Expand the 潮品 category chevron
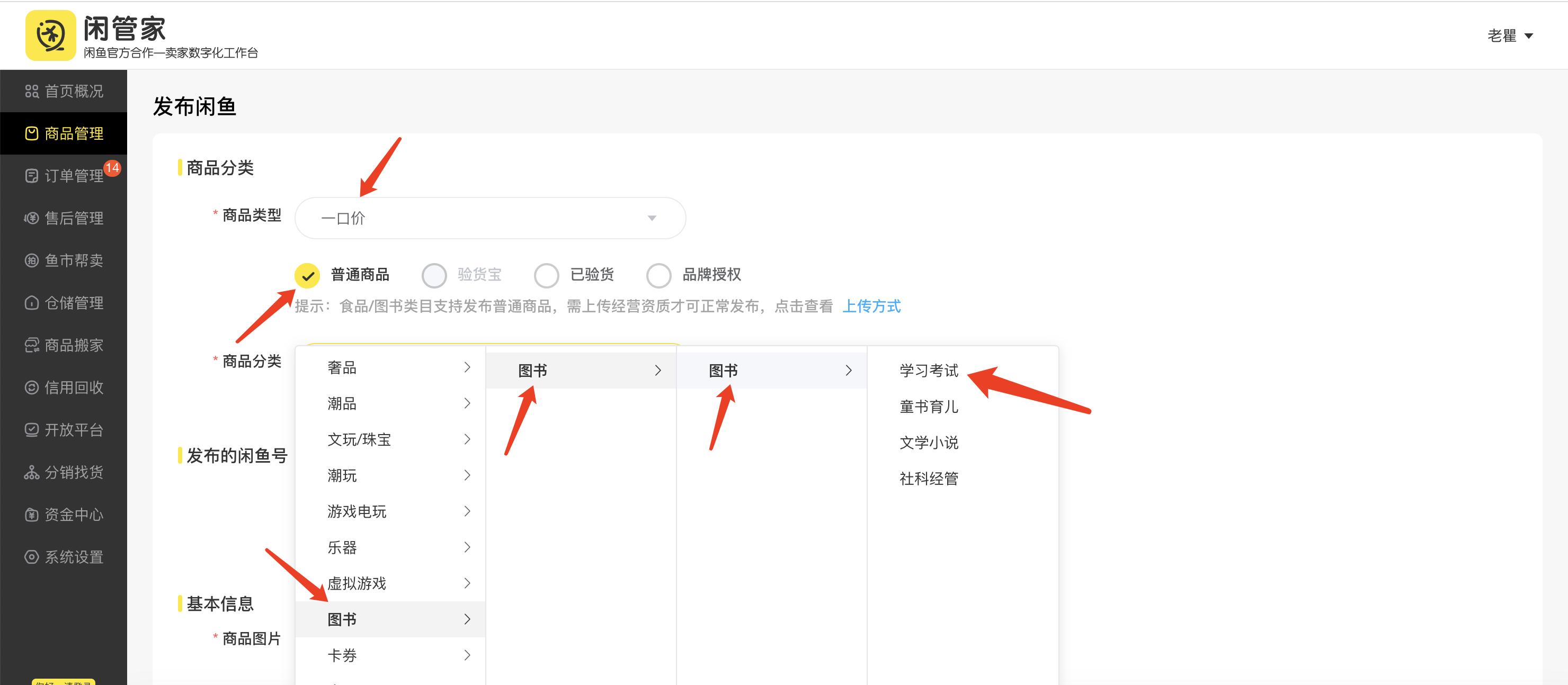Image resolution: width=1568 pixels, height=685 pixels. pos(467,403)
